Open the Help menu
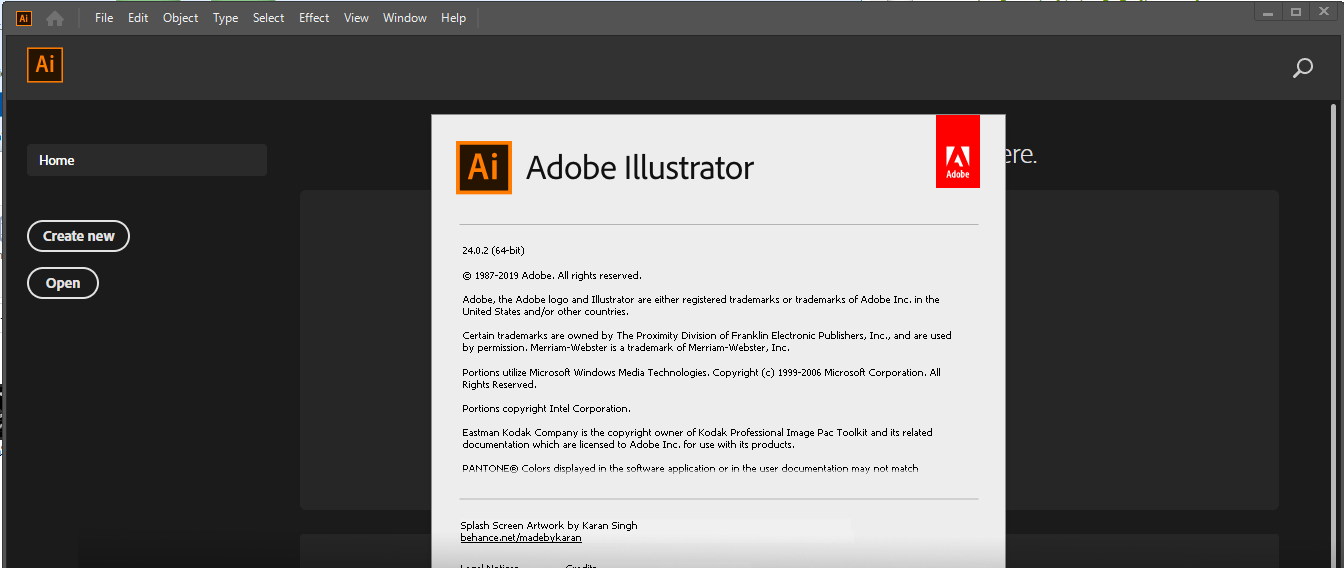Screen dimensions: 1344x568 pos(454,18)
